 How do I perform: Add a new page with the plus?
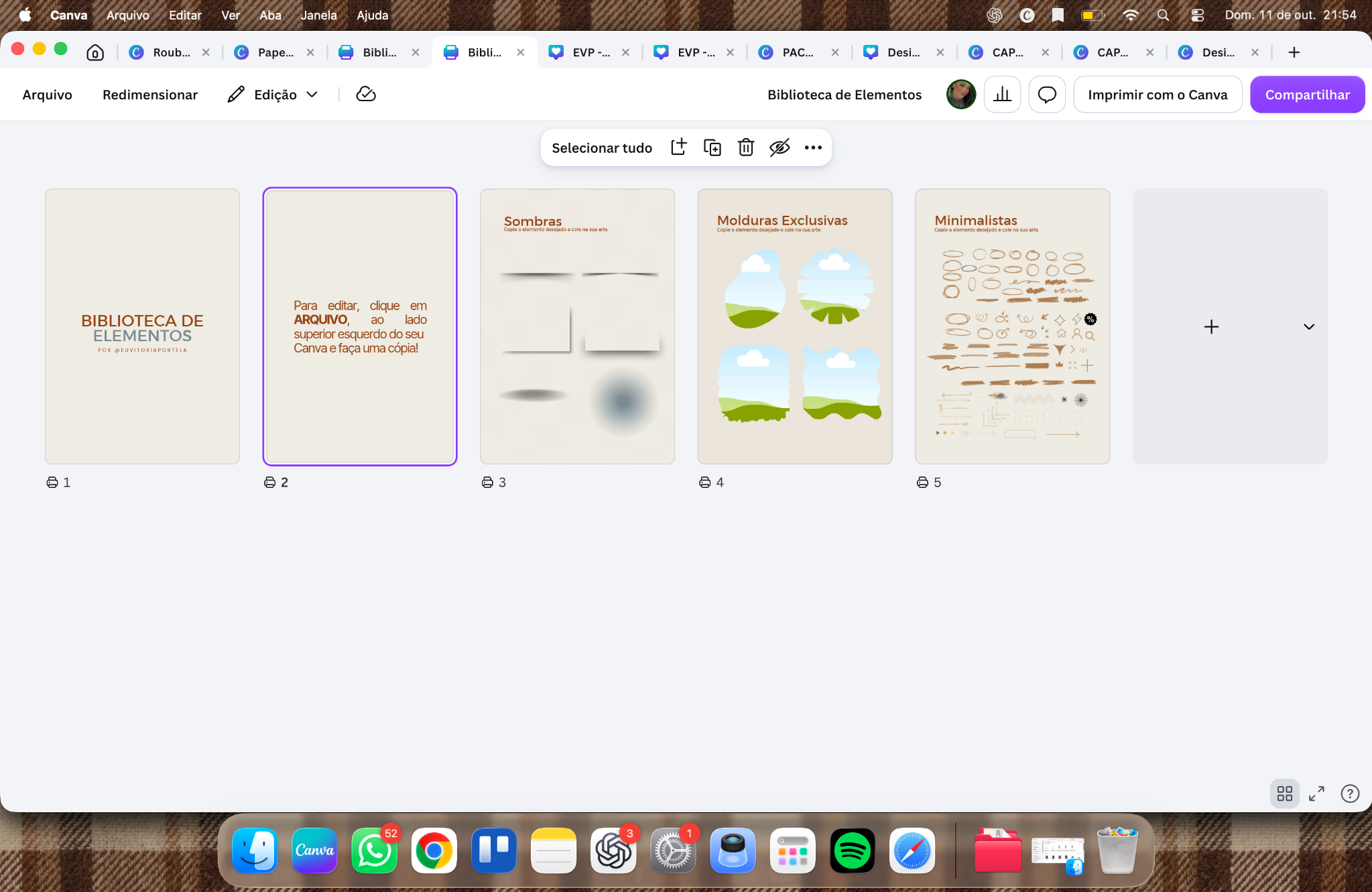(x=1211, y=327)
